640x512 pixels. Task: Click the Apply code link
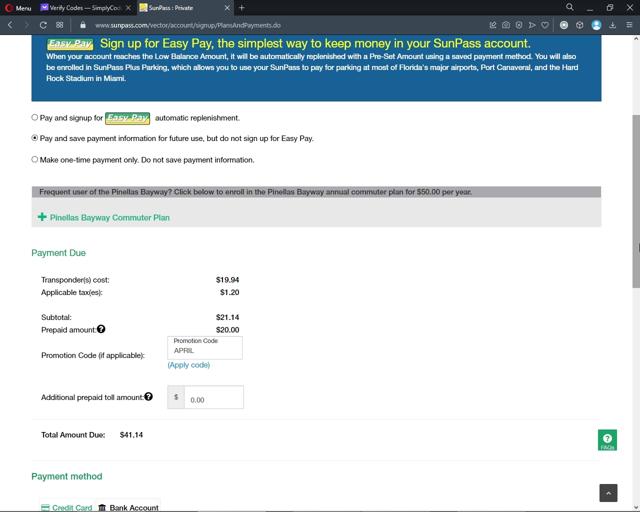(x=189, y=365)
